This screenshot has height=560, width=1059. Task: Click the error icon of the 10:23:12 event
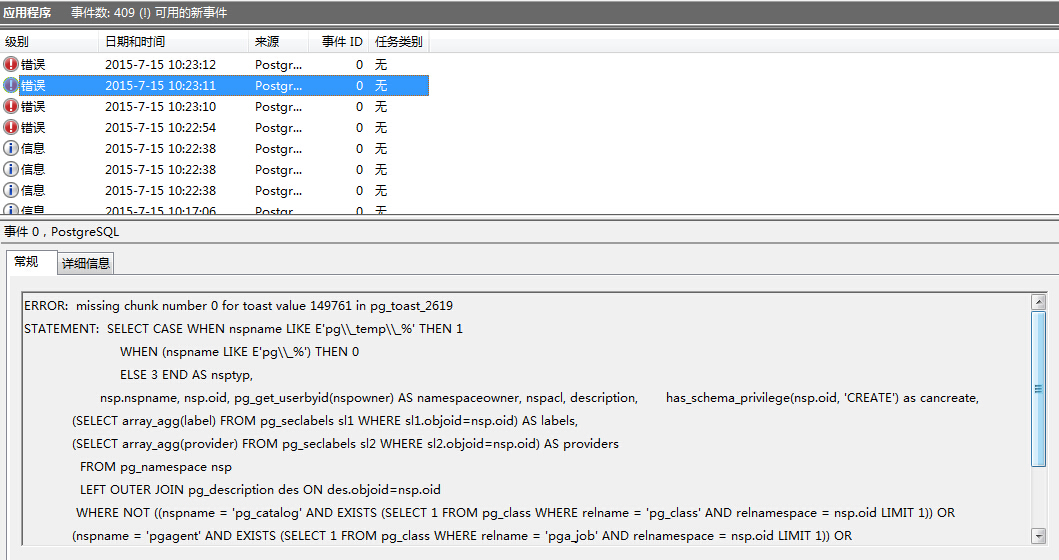click(x=11, y=64)
